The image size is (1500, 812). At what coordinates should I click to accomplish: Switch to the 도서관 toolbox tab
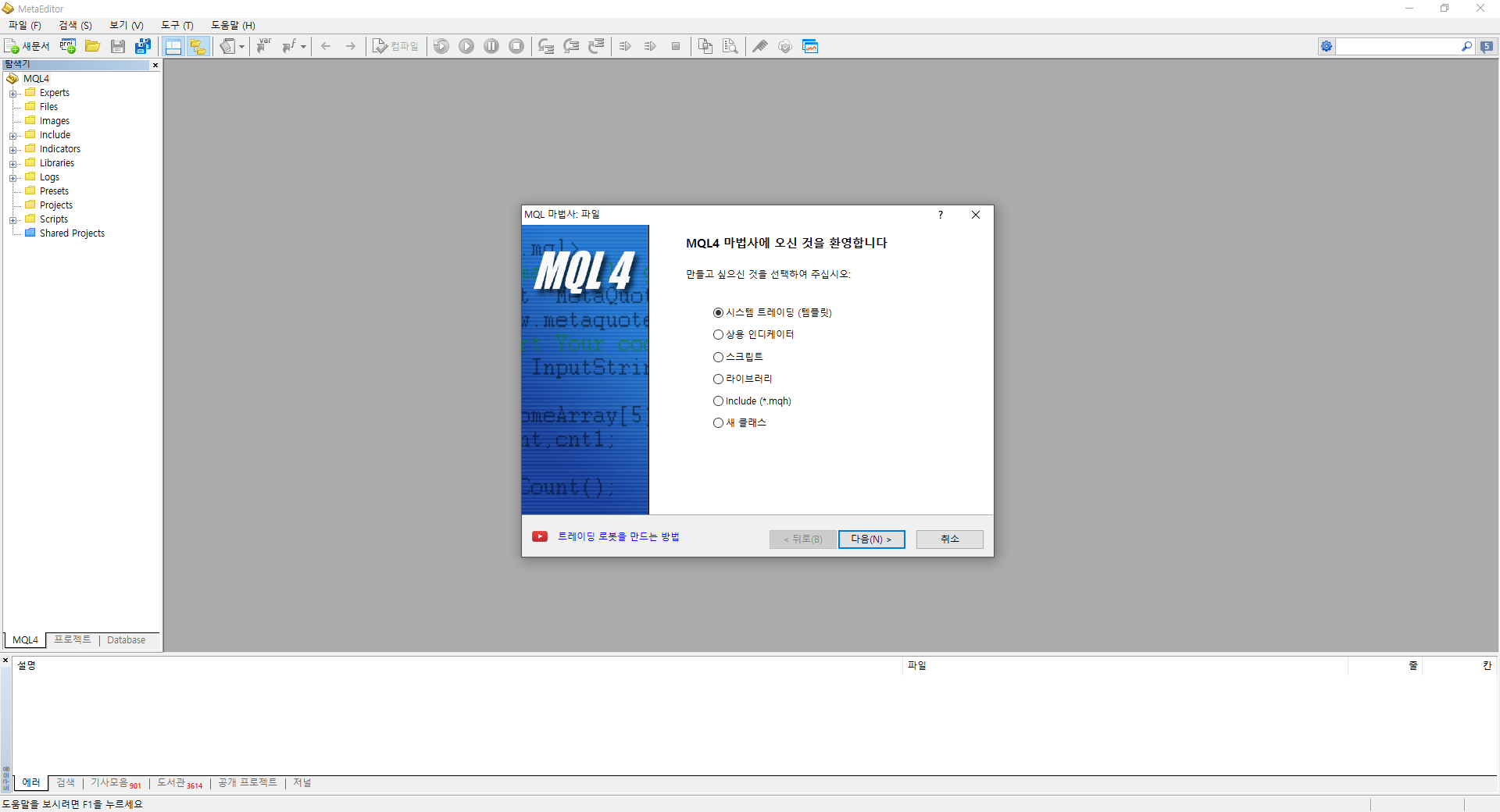point(180,782)
